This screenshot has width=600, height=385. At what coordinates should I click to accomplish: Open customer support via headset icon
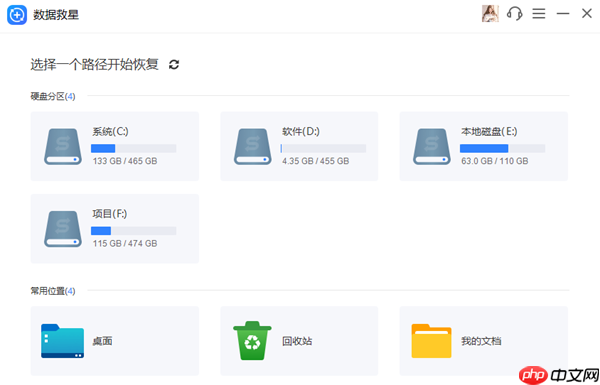click(514, 14)
